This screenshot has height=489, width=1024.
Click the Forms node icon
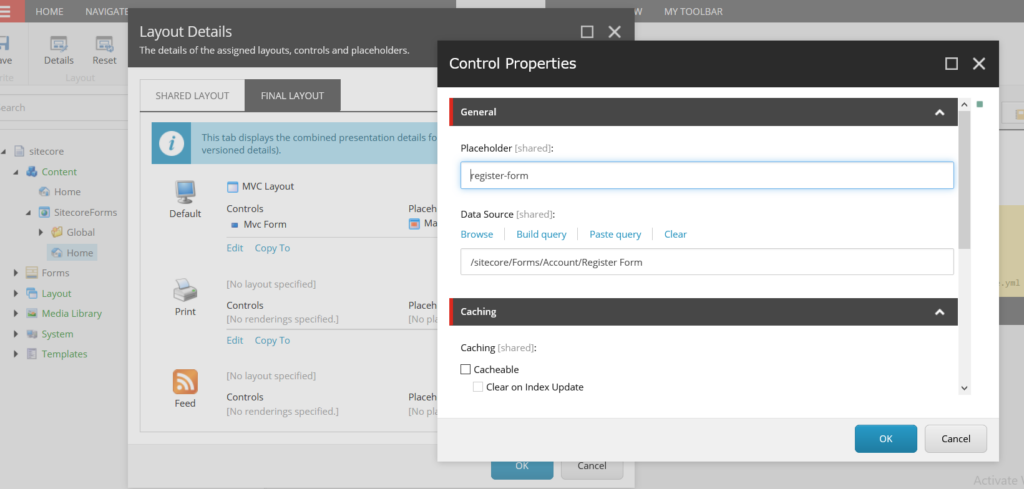(31, 272)
